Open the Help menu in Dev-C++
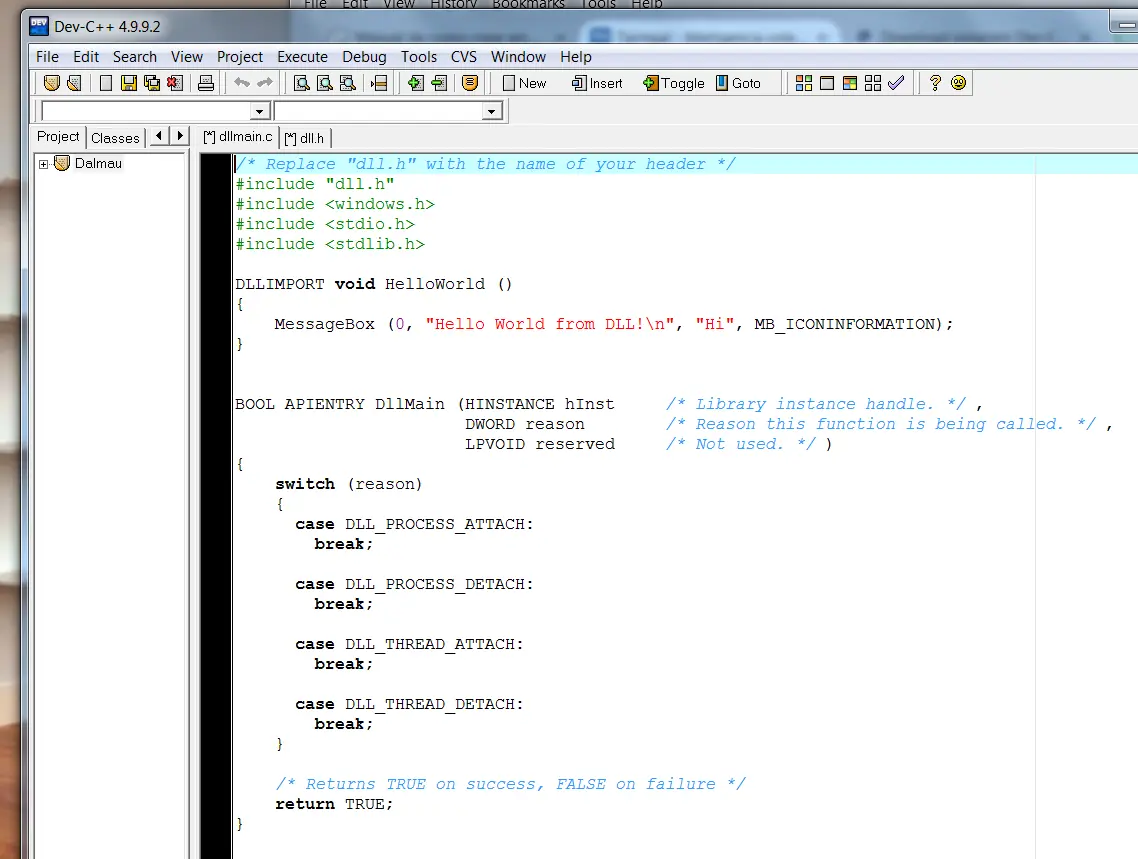Screen dimensions: 1138x859 [576, 57]
